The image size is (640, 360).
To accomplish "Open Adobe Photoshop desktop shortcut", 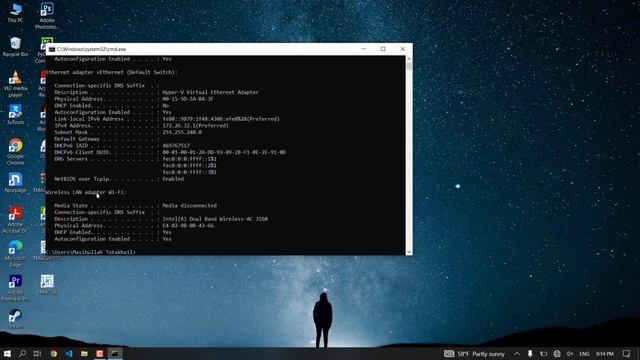I will (x=47, y=16).
